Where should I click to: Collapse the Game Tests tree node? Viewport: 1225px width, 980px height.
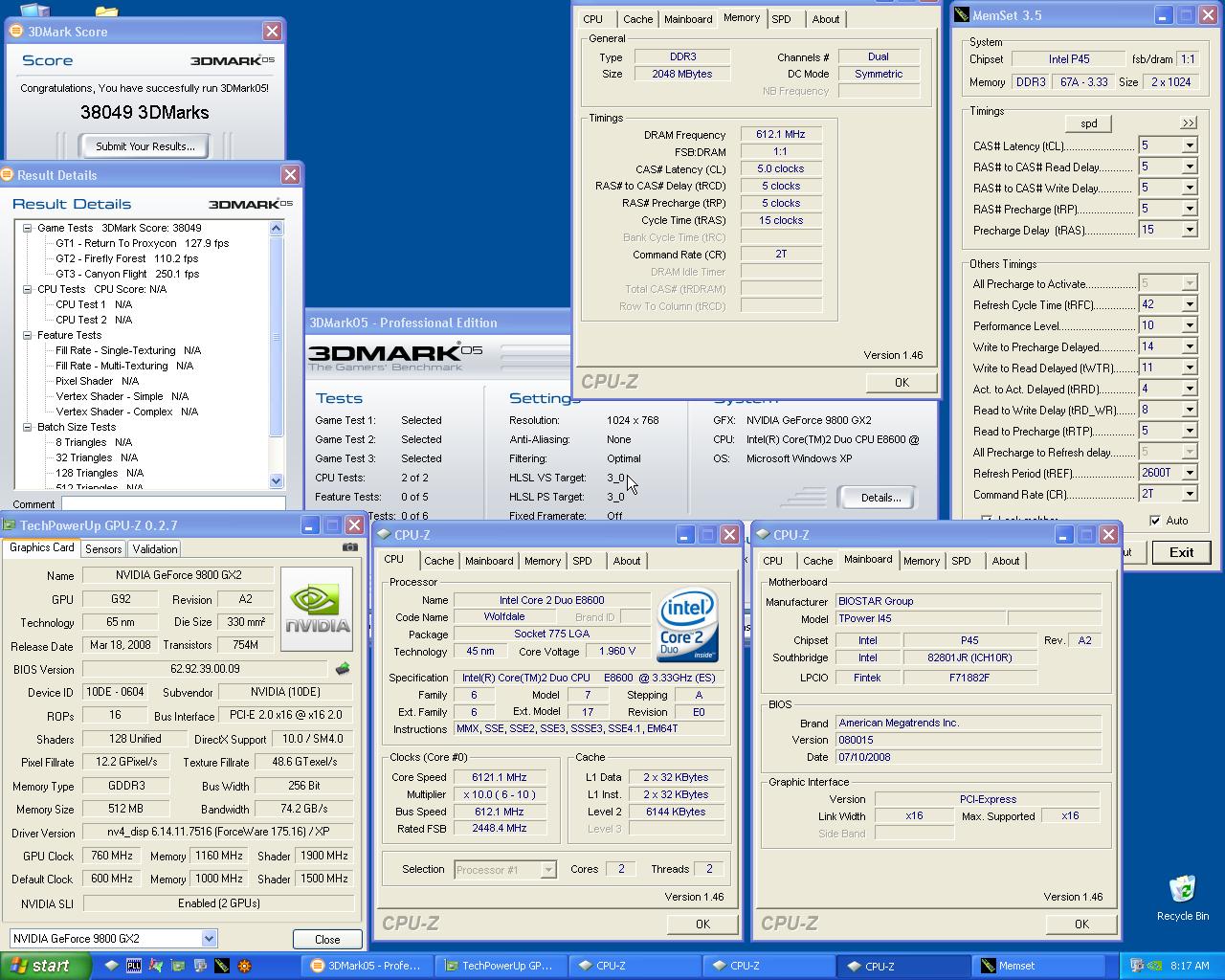click(x=28, y=228)
